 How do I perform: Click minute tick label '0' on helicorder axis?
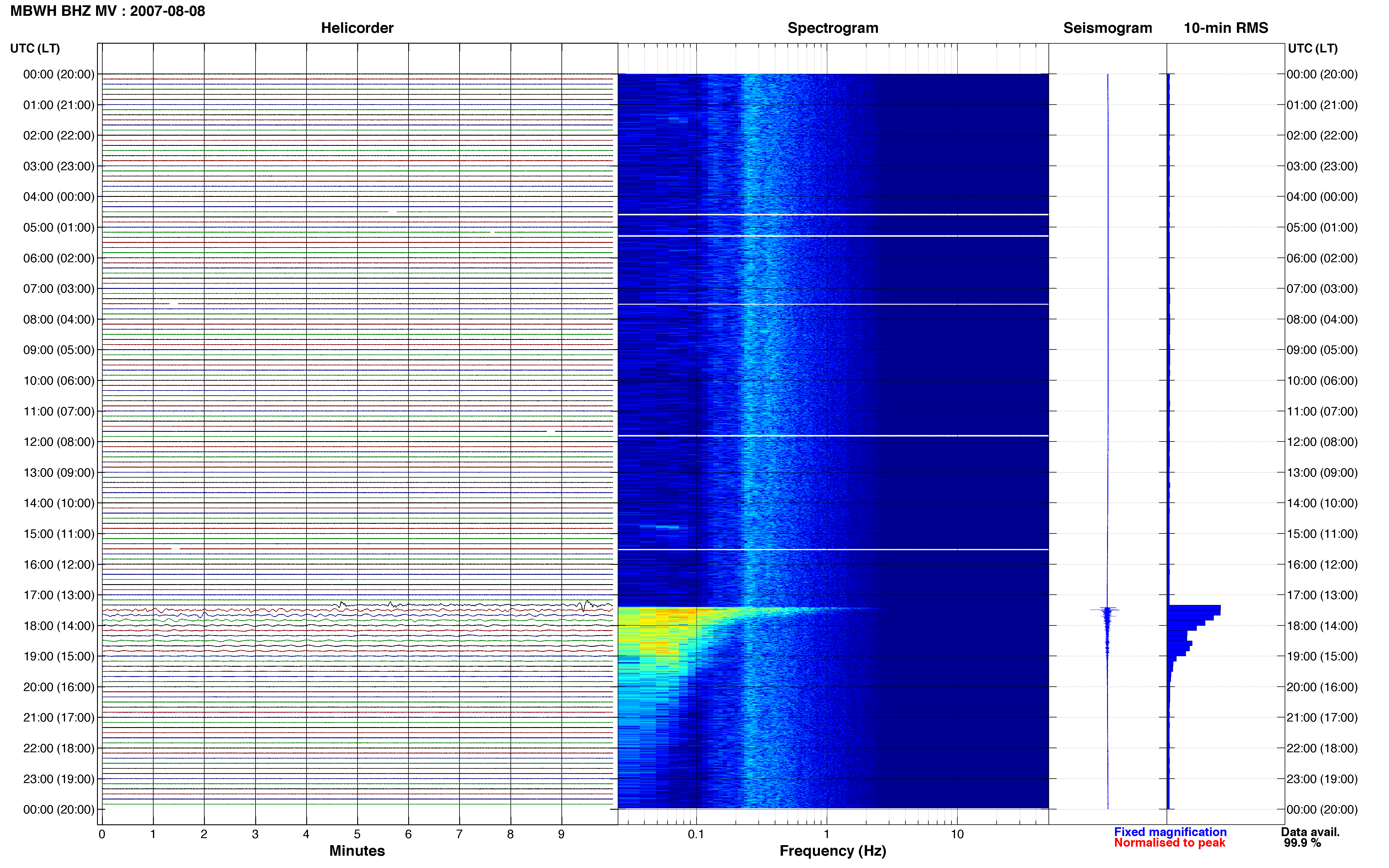pos(102,834)
